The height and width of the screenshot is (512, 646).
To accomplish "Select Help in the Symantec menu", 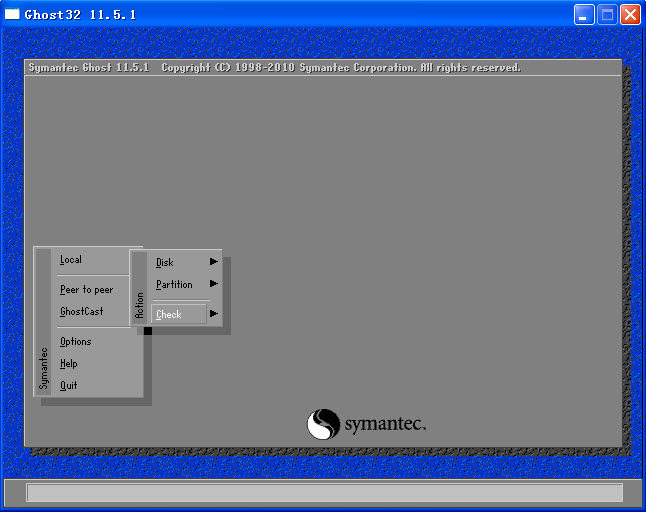I will coord(68,364).
